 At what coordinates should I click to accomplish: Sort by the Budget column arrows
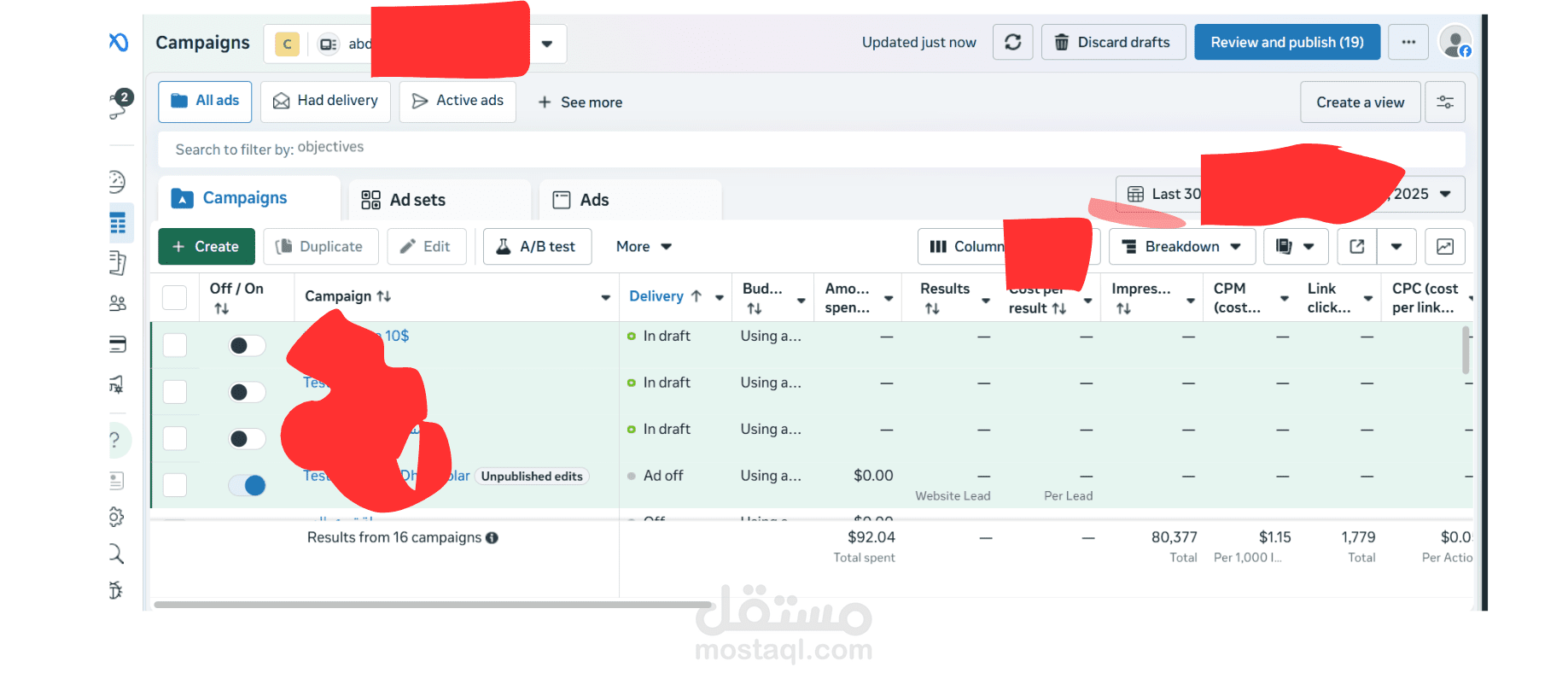click(x=755, y=308)
